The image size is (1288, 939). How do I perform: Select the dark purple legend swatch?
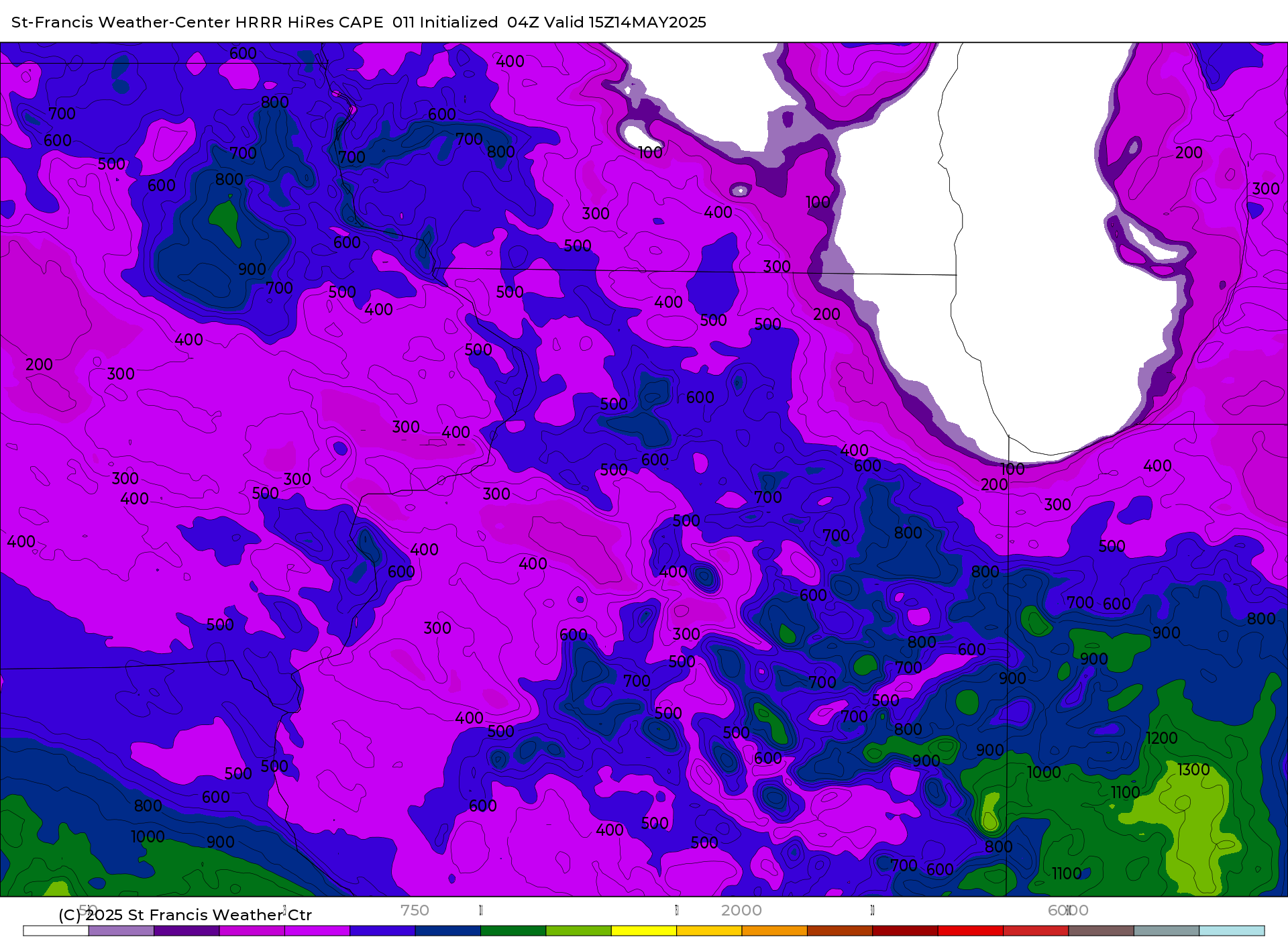[x=186, y=931]
